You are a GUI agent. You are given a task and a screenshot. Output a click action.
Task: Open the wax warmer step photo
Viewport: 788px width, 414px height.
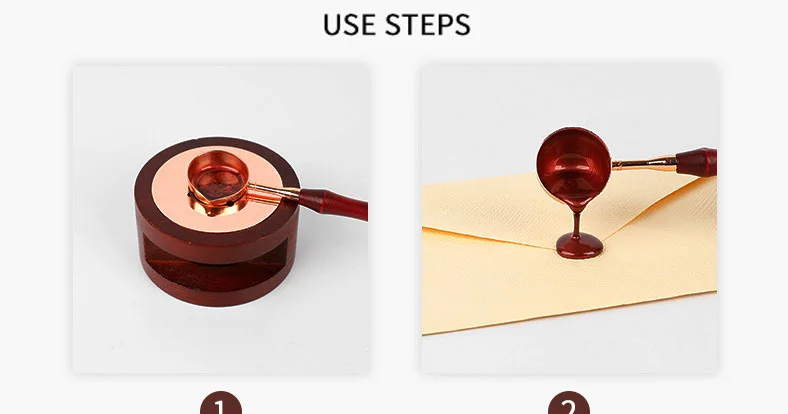[x=221, y=218]
